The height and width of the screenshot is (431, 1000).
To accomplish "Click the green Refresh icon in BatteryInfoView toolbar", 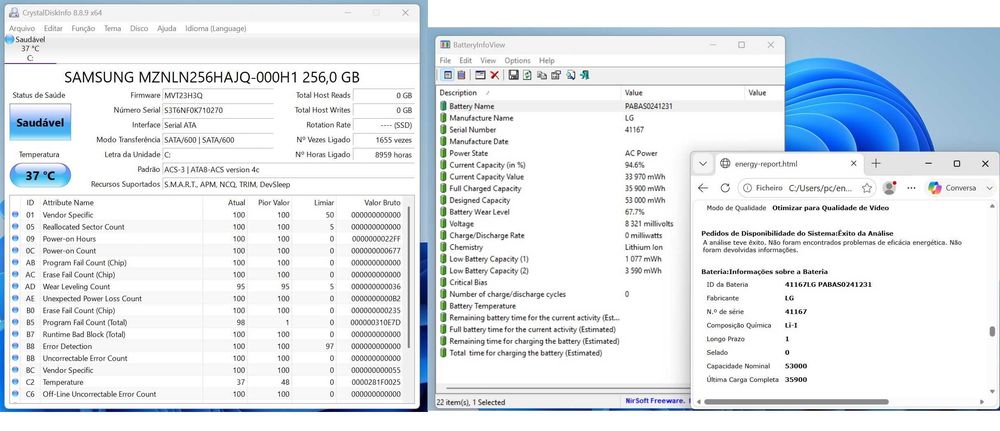I will pyautogui.click(x=527, y=75).
